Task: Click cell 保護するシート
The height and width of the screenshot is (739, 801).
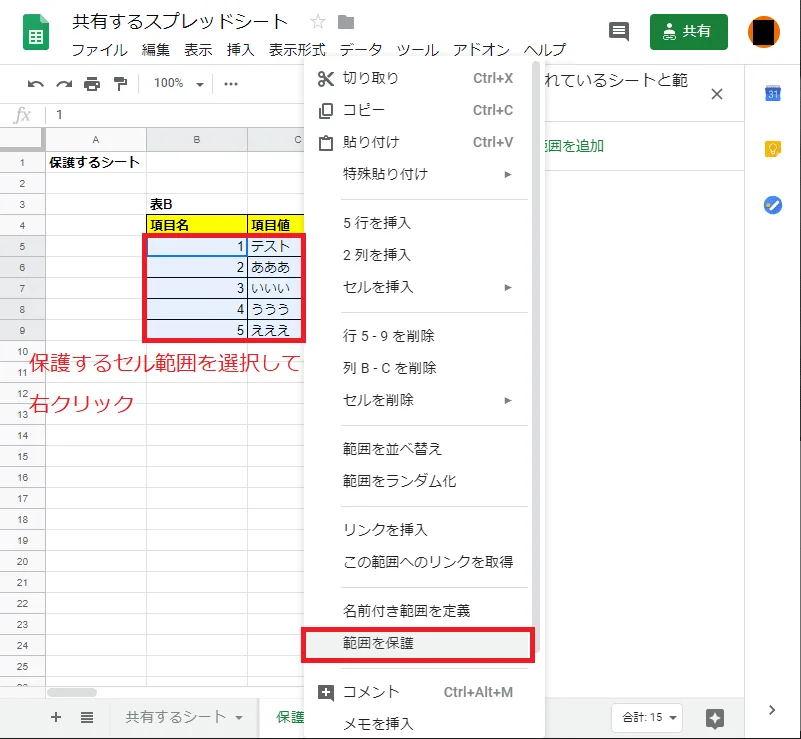Action: [x=96, y=162]
